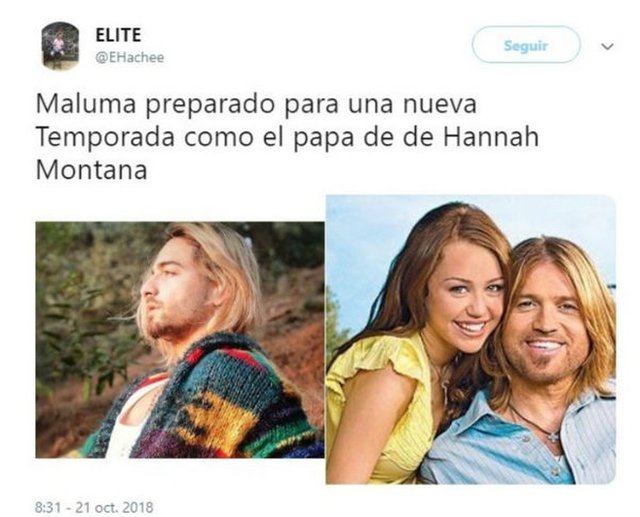This screenshot has height=517, width=640.
Task: Open the left photo with colorful knit sweater
Action: click(x=180, y=339)
